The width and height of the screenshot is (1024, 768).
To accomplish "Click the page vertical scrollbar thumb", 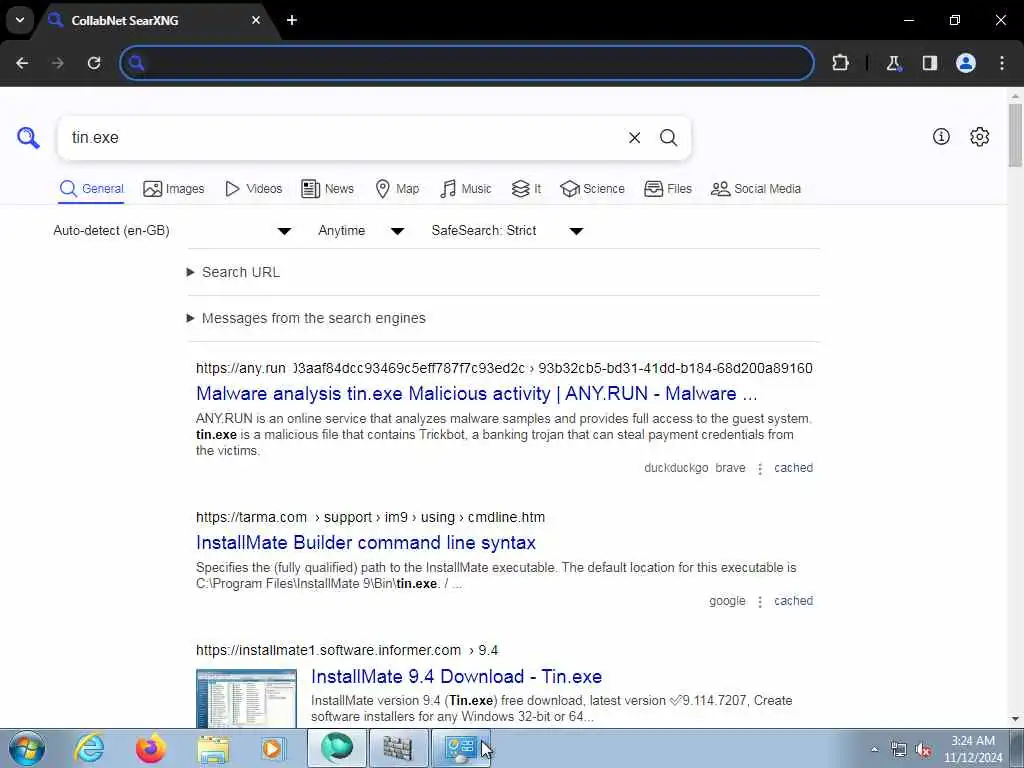I will coord(1015,135).
